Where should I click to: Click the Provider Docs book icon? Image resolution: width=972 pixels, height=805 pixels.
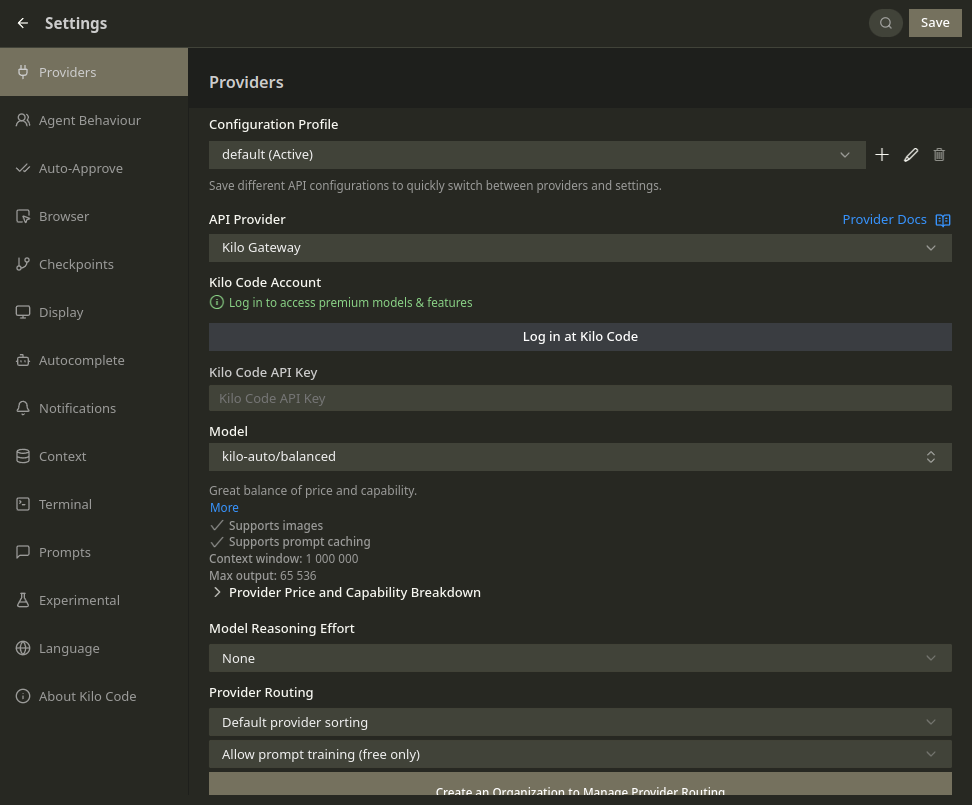943,220
